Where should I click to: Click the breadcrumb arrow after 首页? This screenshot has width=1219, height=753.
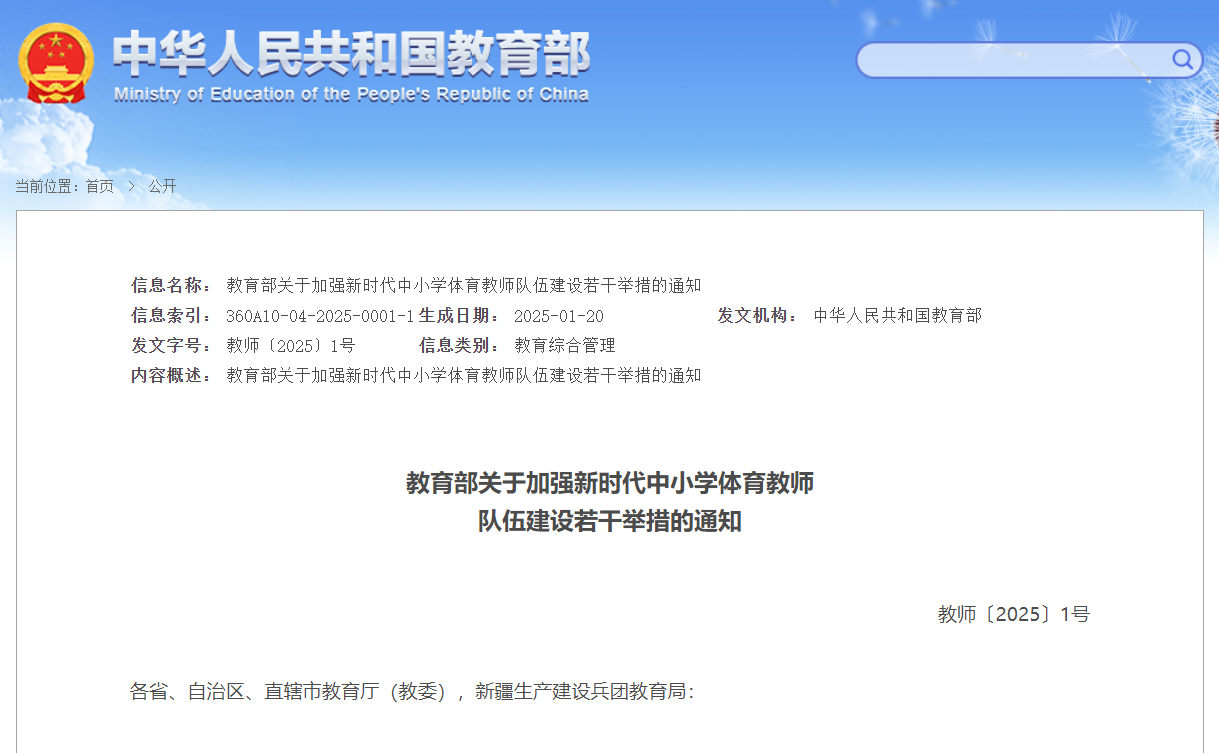click(131, 186)
